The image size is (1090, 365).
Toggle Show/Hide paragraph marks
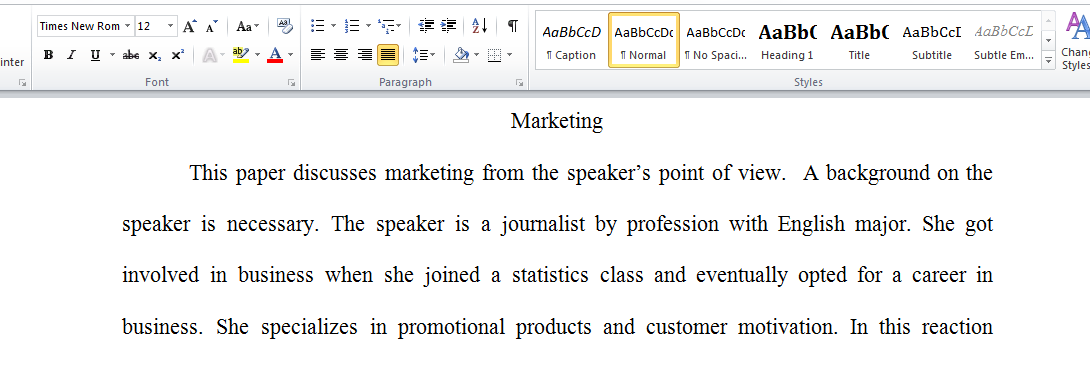coord(512,26)
